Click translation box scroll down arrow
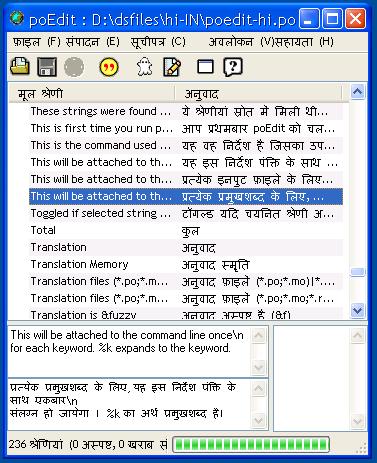The image size is (377, 463). click(259, 421)
